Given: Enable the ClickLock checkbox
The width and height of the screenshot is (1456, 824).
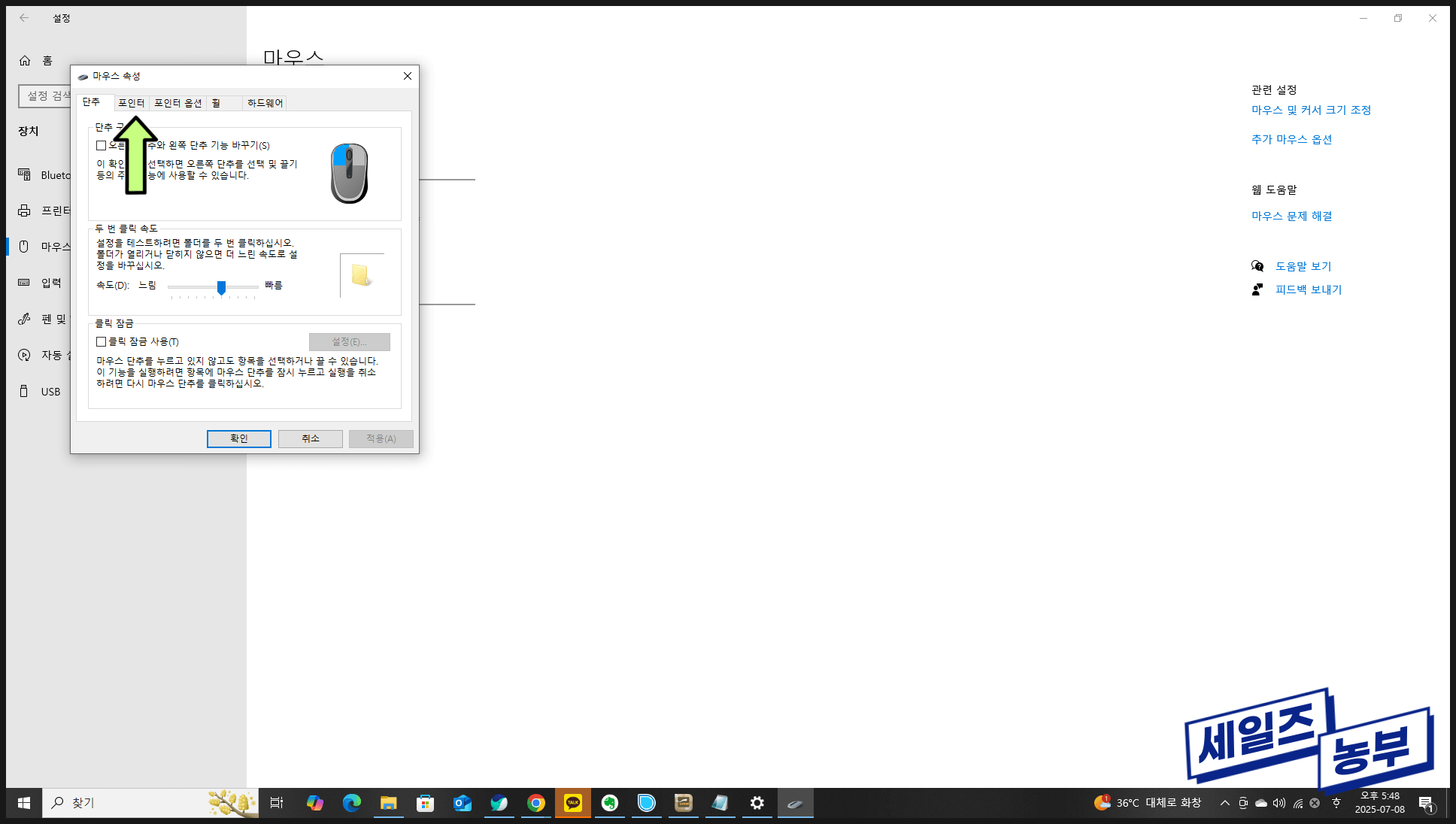Looking at the screenshot, I should (102, 341).
